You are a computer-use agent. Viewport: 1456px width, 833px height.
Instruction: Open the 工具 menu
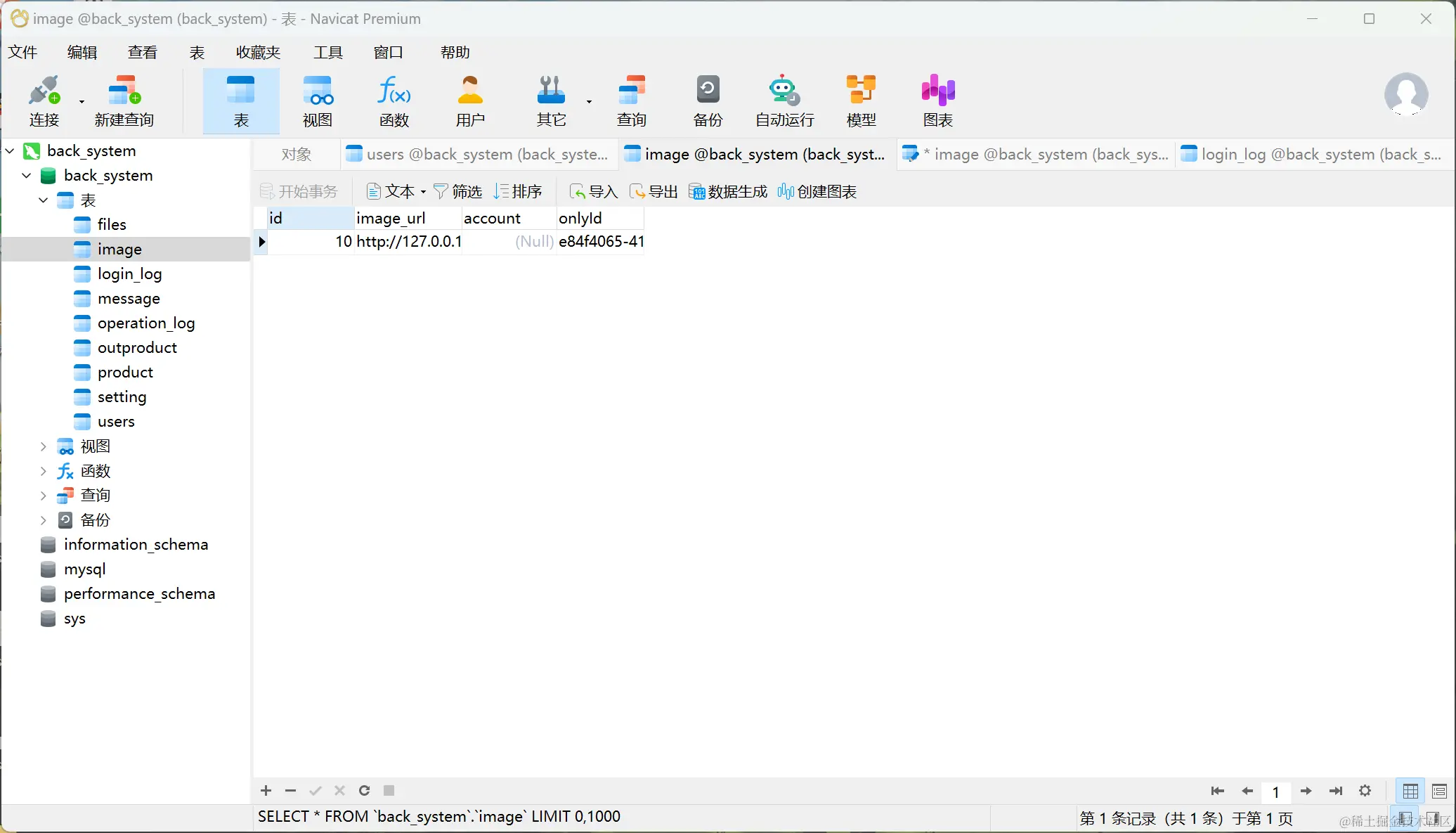tap(327, 52)
